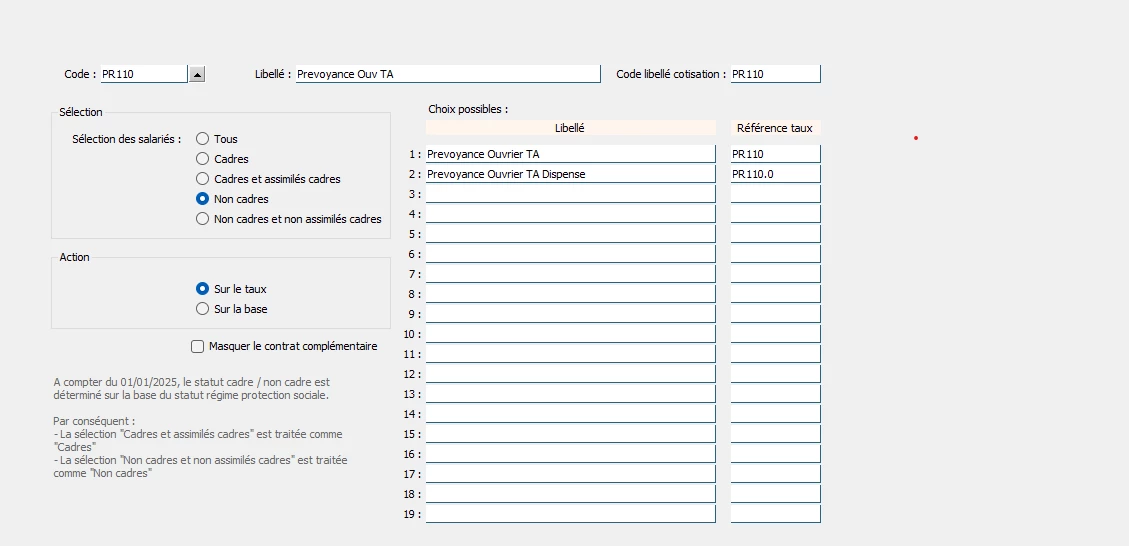Click the empty Référence taux field row 4
The height and width of the screenshot is (546, 1129).
[775, 214]
